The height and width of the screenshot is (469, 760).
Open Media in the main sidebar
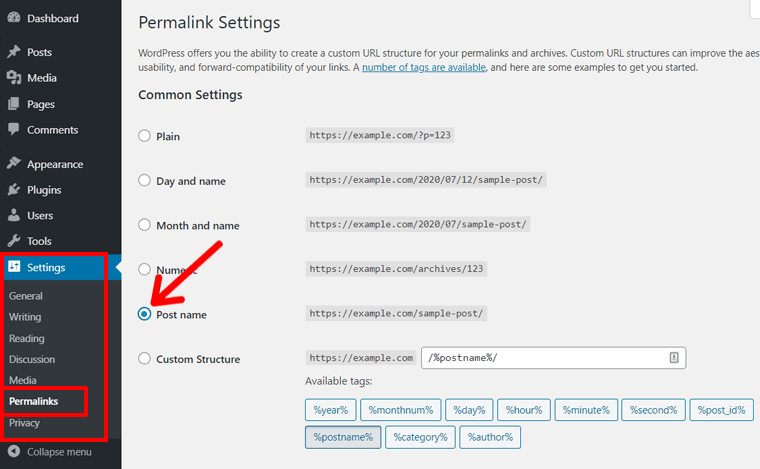coord(42,78)
